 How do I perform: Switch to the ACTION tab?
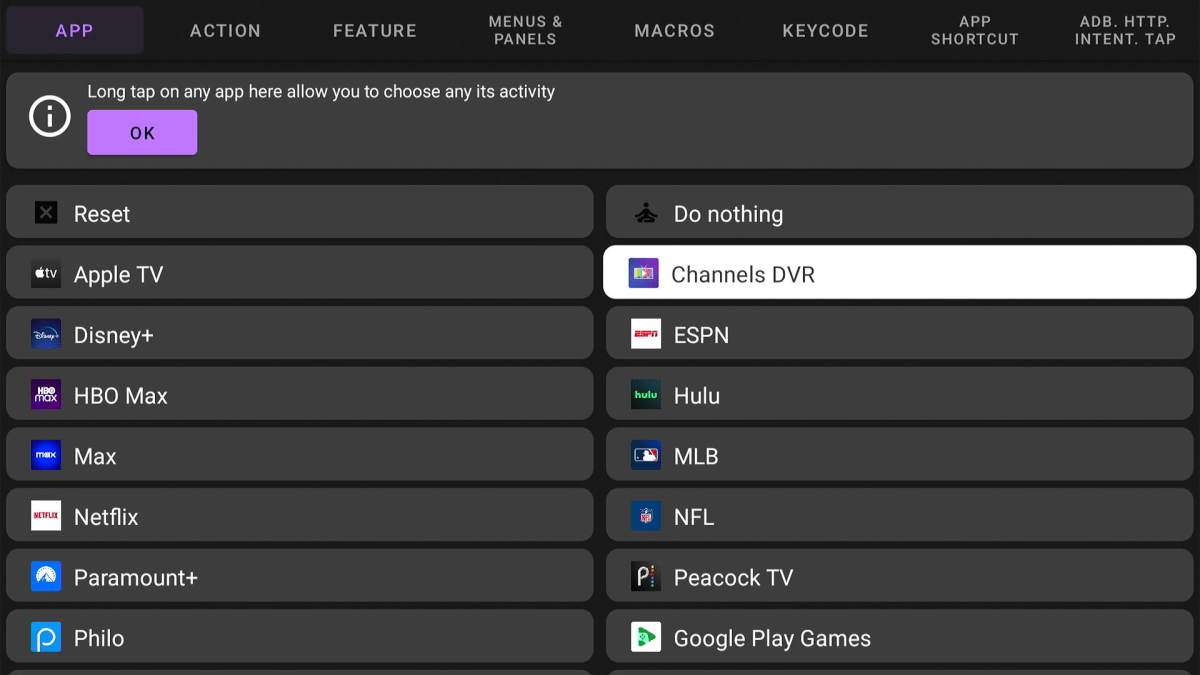pyautogui.click(x=225, y=30)
